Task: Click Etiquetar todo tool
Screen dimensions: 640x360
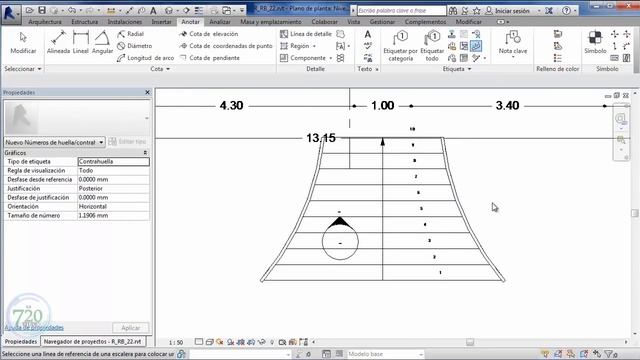Action: (432, 46)
